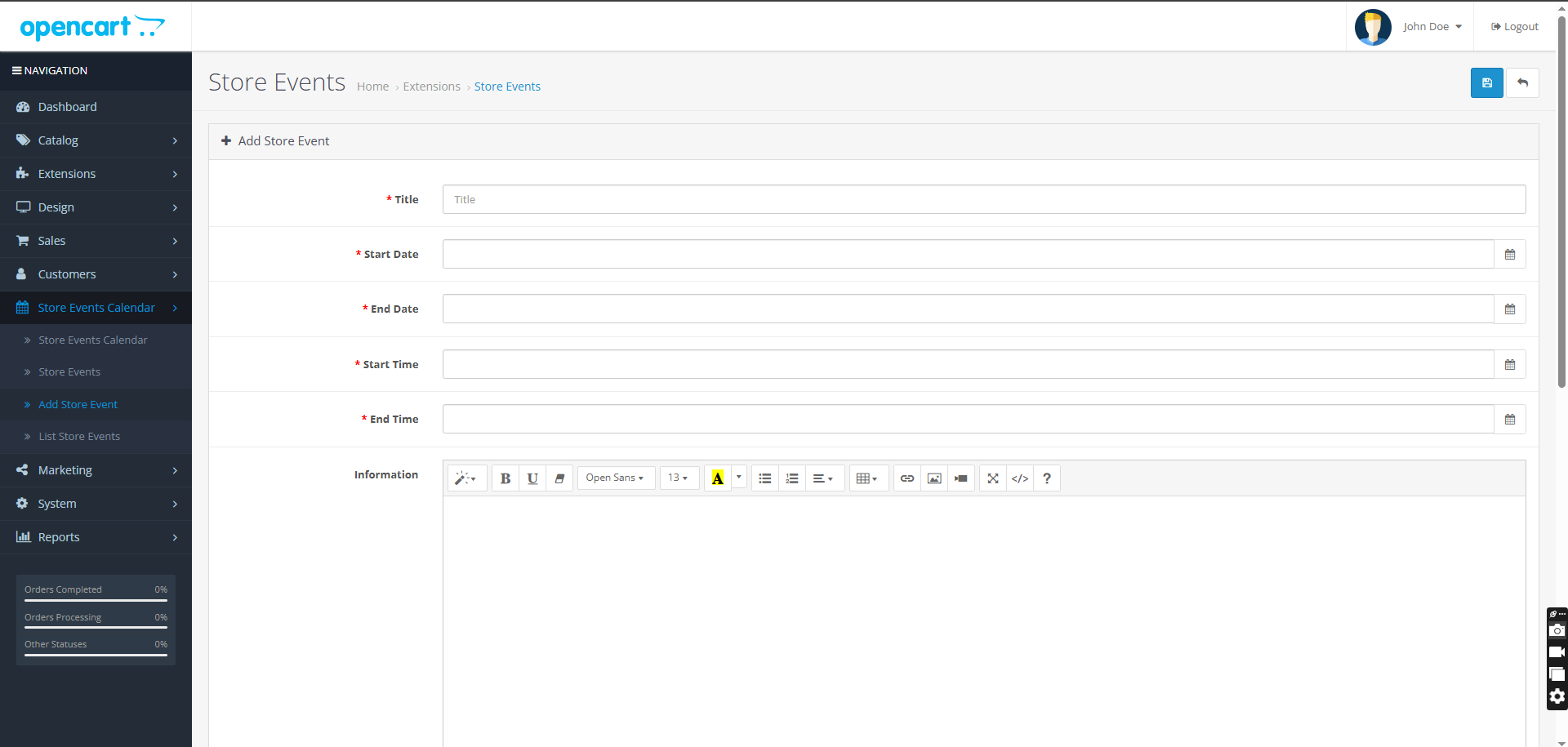The height and width of the screenshot is (747, 1568).
Task: Toggle underline formatting
Action: pos(532,478)
